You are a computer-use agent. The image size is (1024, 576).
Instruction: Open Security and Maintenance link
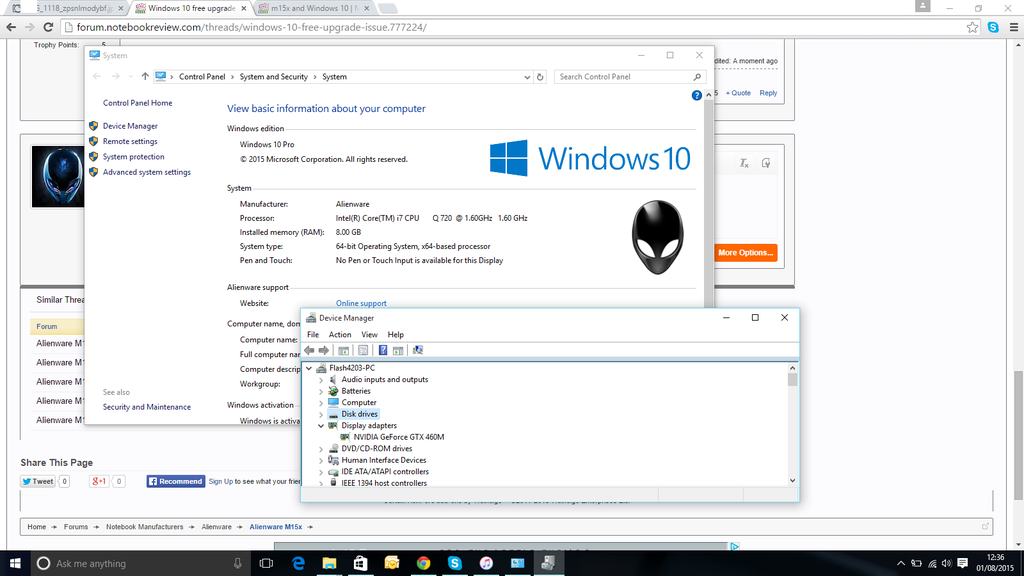click(147, 407)
